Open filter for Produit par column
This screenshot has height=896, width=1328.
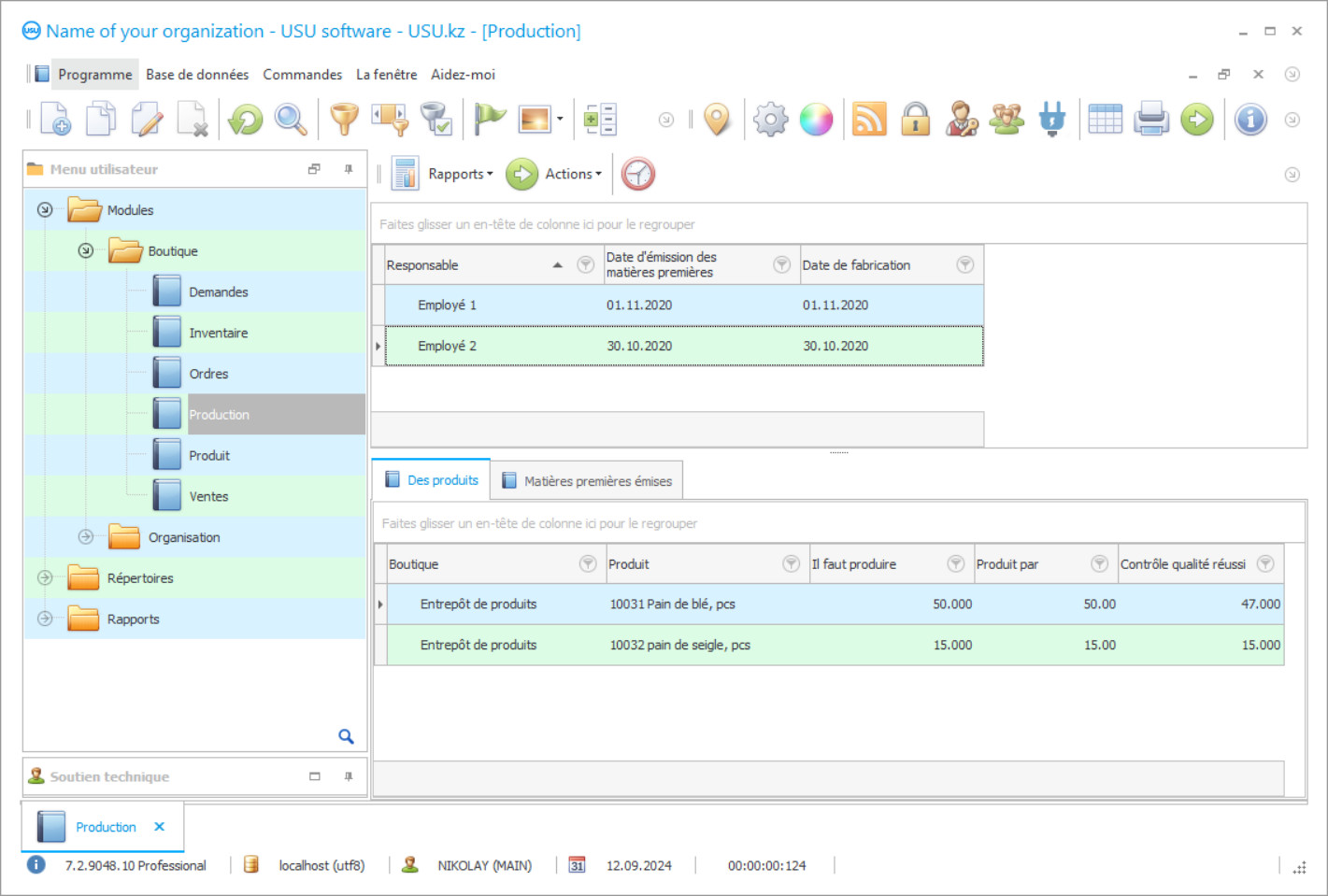click(x=1100, y=563)
